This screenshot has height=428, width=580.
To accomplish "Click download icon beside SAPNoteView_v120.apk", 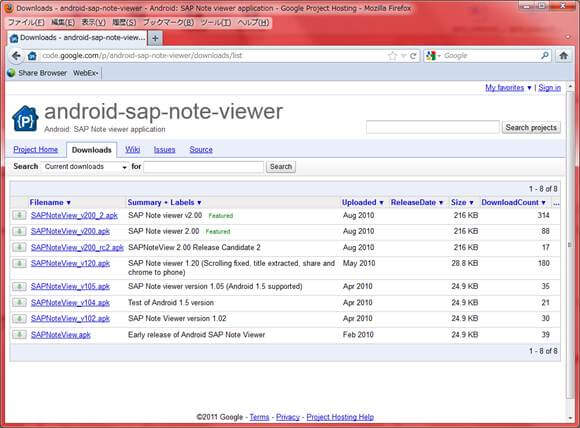I will coord(19,263).
